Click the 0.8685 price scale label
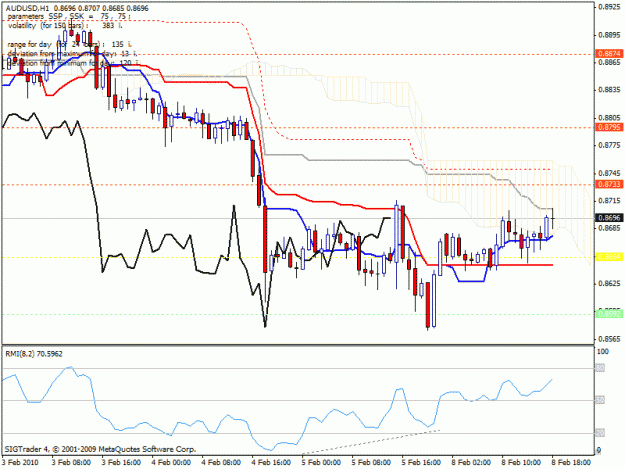This screenshot has height=469, width=625. point(609,228)
